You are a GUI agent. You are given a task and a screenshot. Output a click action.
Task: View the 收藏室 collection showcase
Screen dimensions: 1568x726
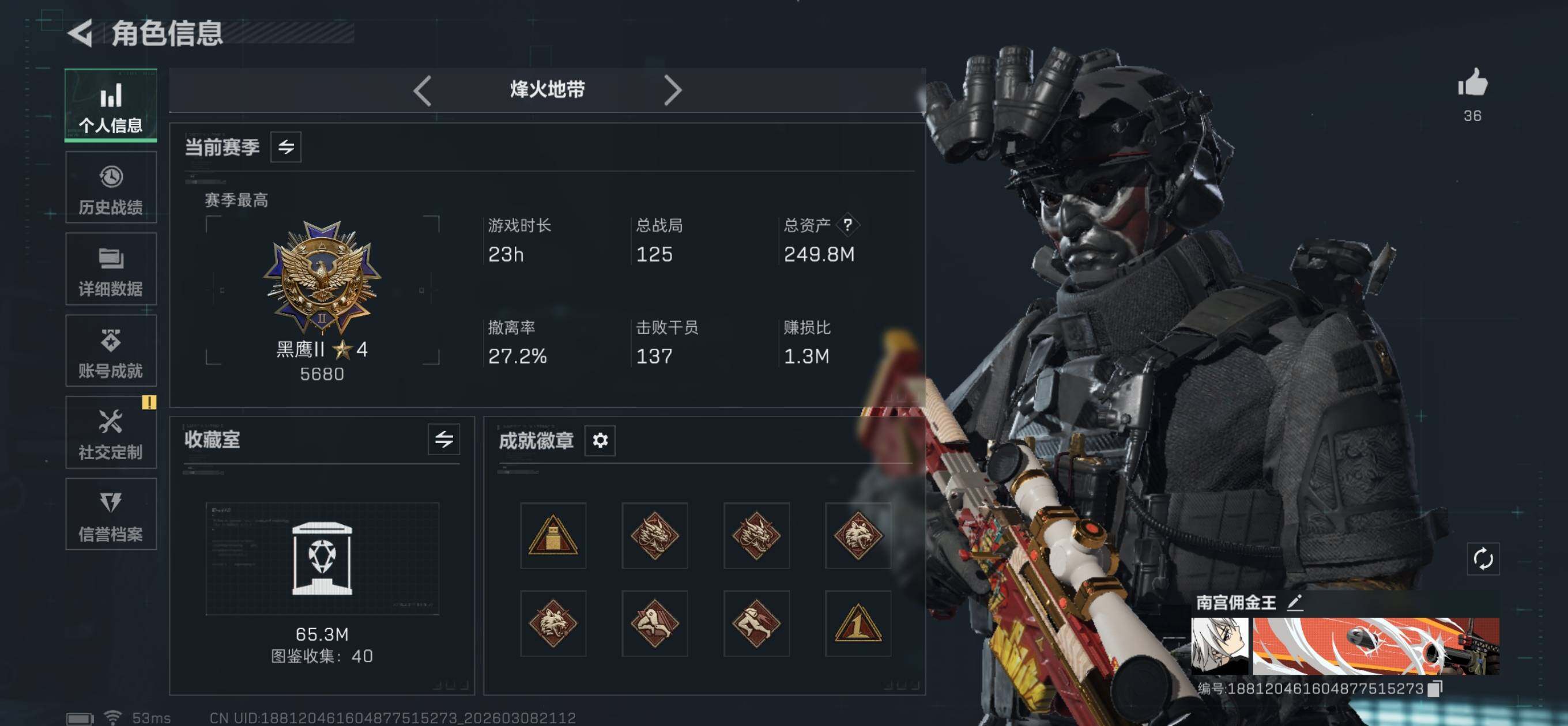[322, 559]
